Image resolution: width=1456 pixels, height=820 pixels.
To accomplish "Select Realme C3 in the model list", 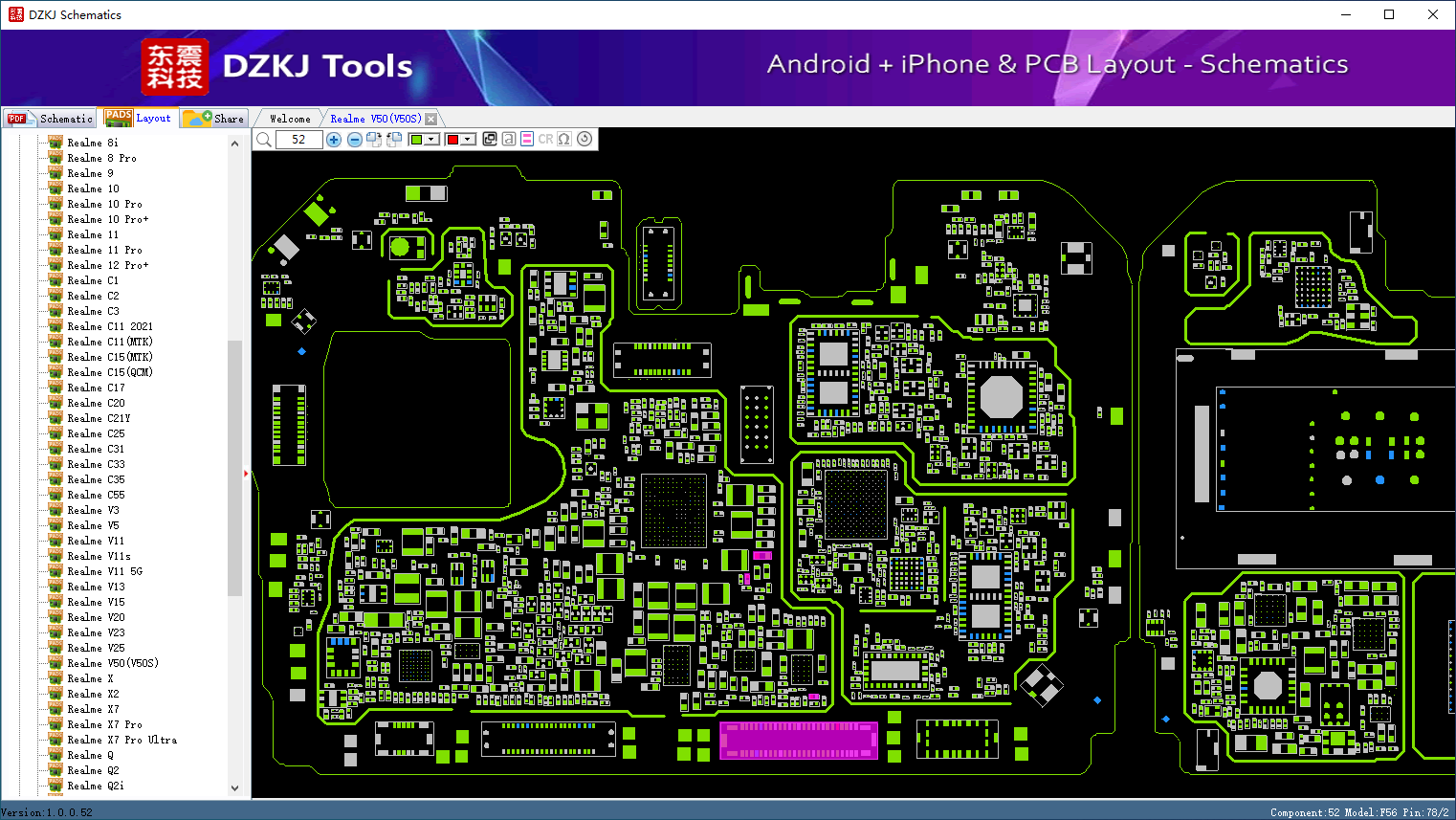I will tap(93, 311).
